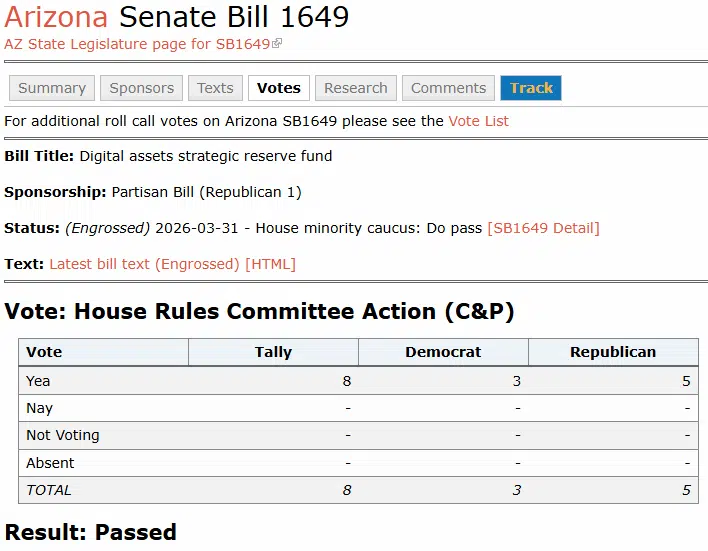Select the Votes tab

(x=279, y=88)
